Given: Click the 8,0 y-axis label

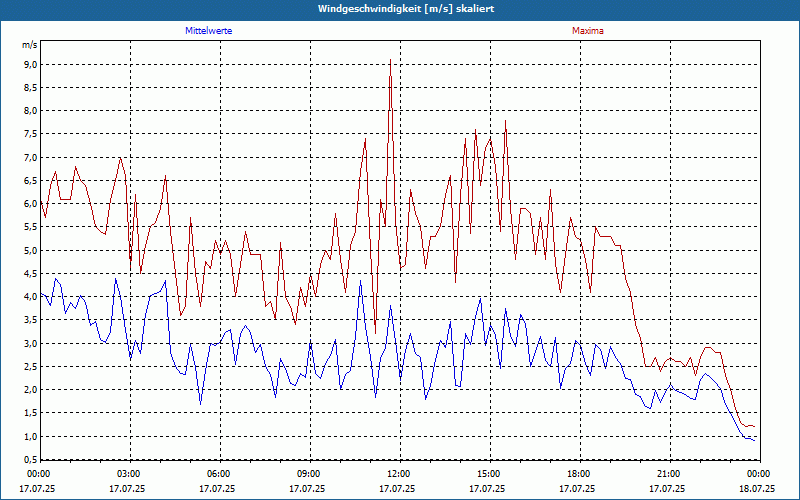Looking at the screenshot, I should [31, 111].
